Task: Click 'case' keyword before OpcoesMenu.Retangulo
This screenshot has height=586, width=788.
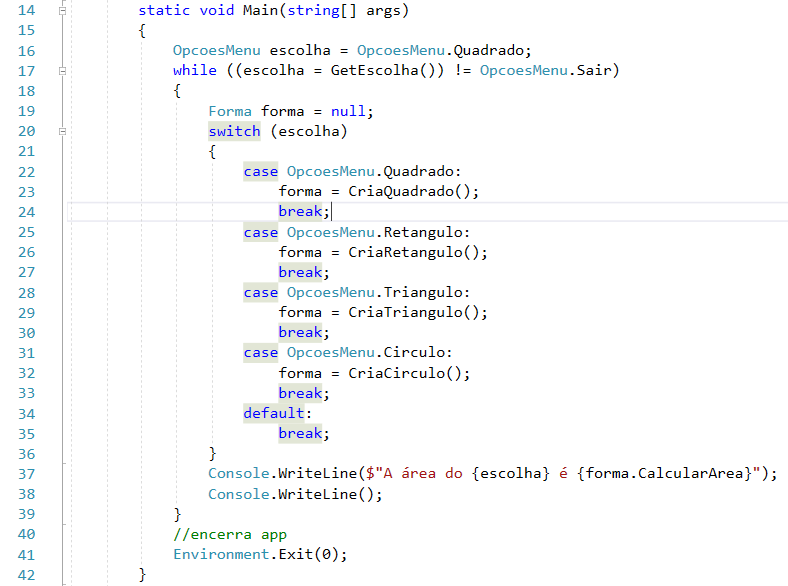Action: coord(261,233)
